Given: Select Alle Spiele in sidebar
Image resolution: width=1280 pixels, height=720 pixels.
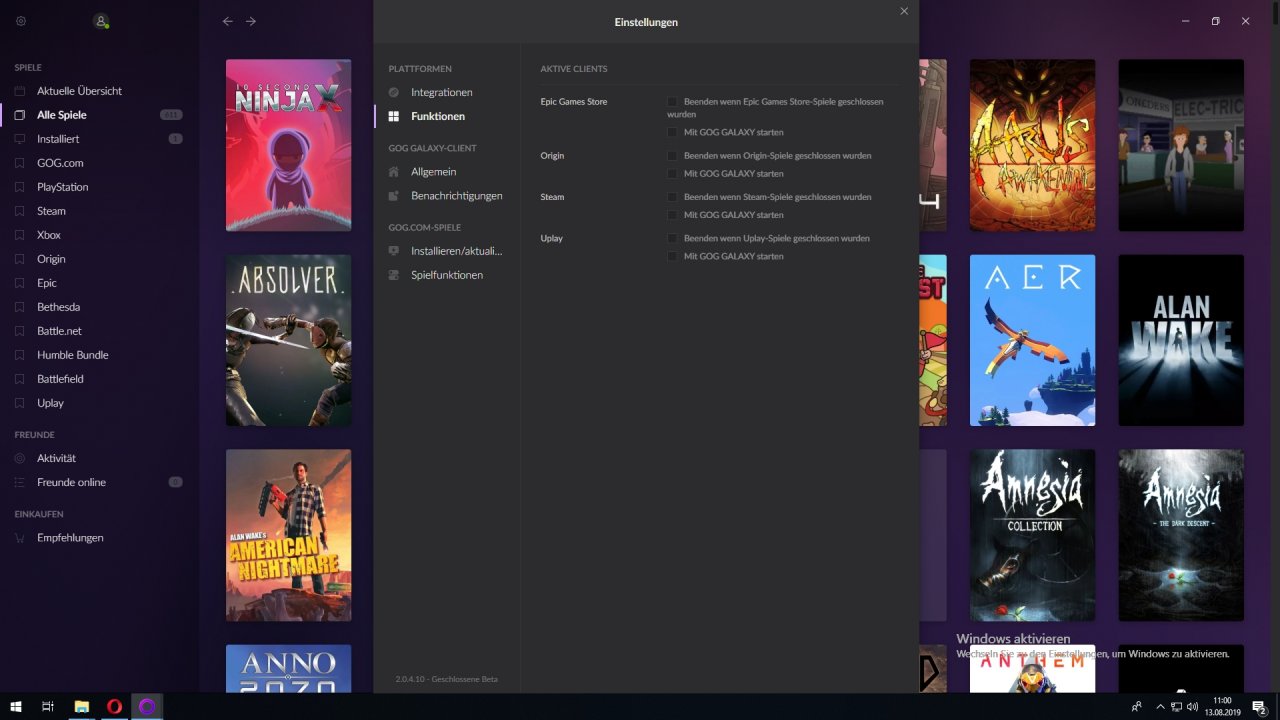Looking at the screenshot, I should 62,115.
